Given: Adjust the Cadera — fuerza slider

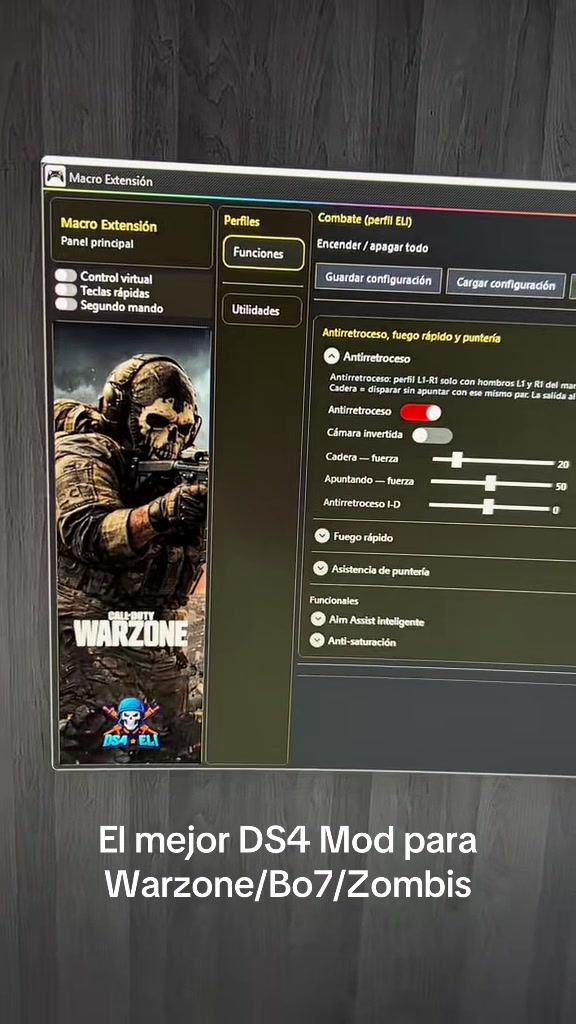Looking at the screenshot, I should point(493,461).
